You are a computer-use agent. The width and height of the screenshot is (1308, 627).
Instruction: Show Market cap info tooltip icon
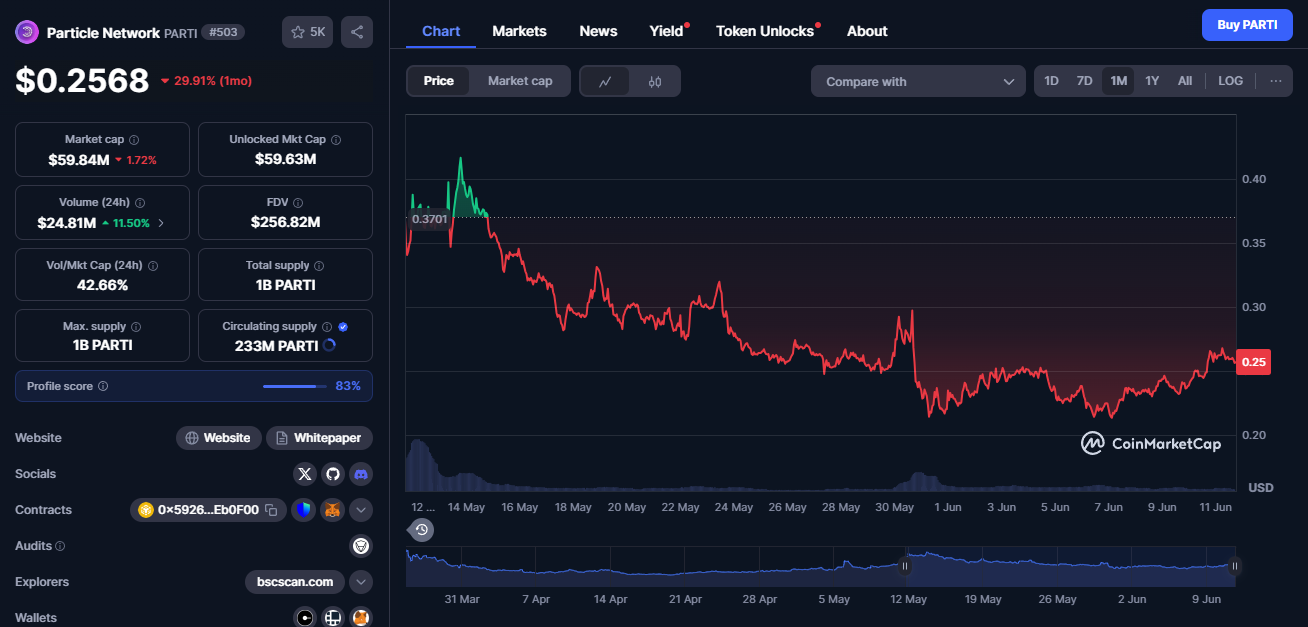point(134,140)
